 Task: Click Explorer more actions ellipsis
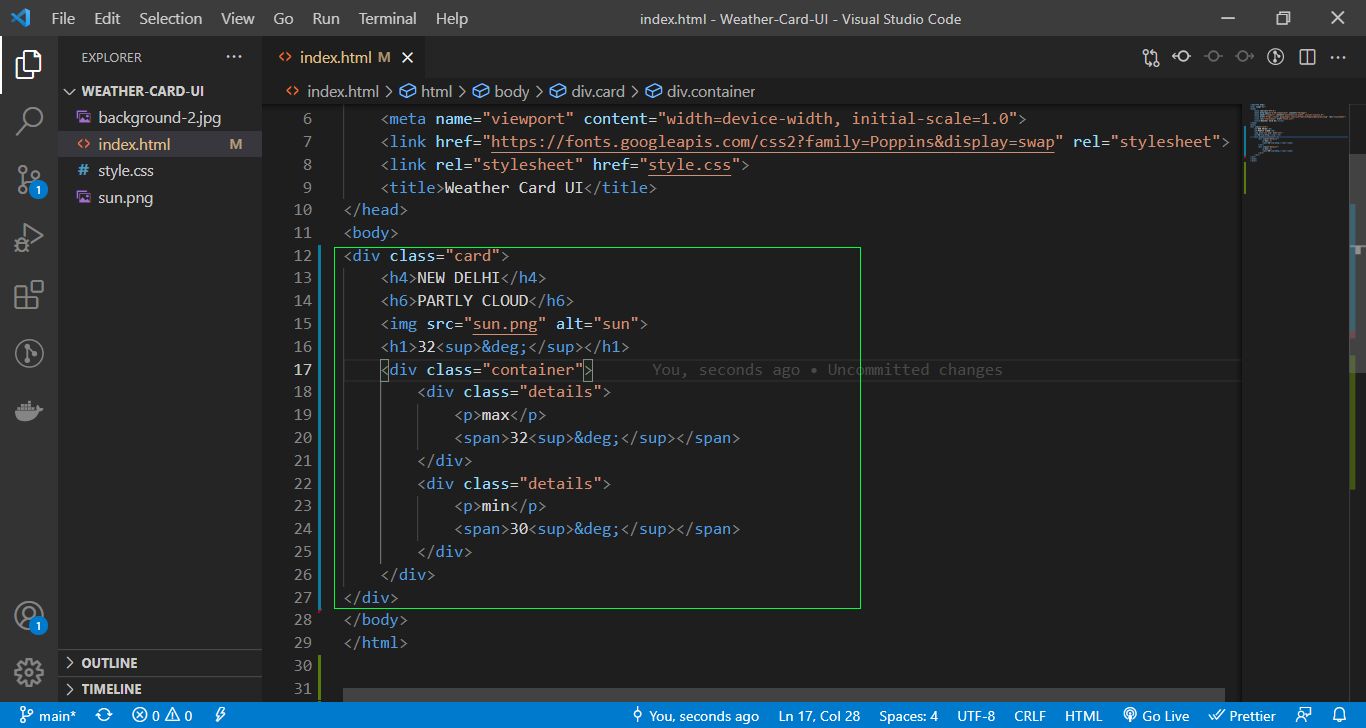(234, 57)
